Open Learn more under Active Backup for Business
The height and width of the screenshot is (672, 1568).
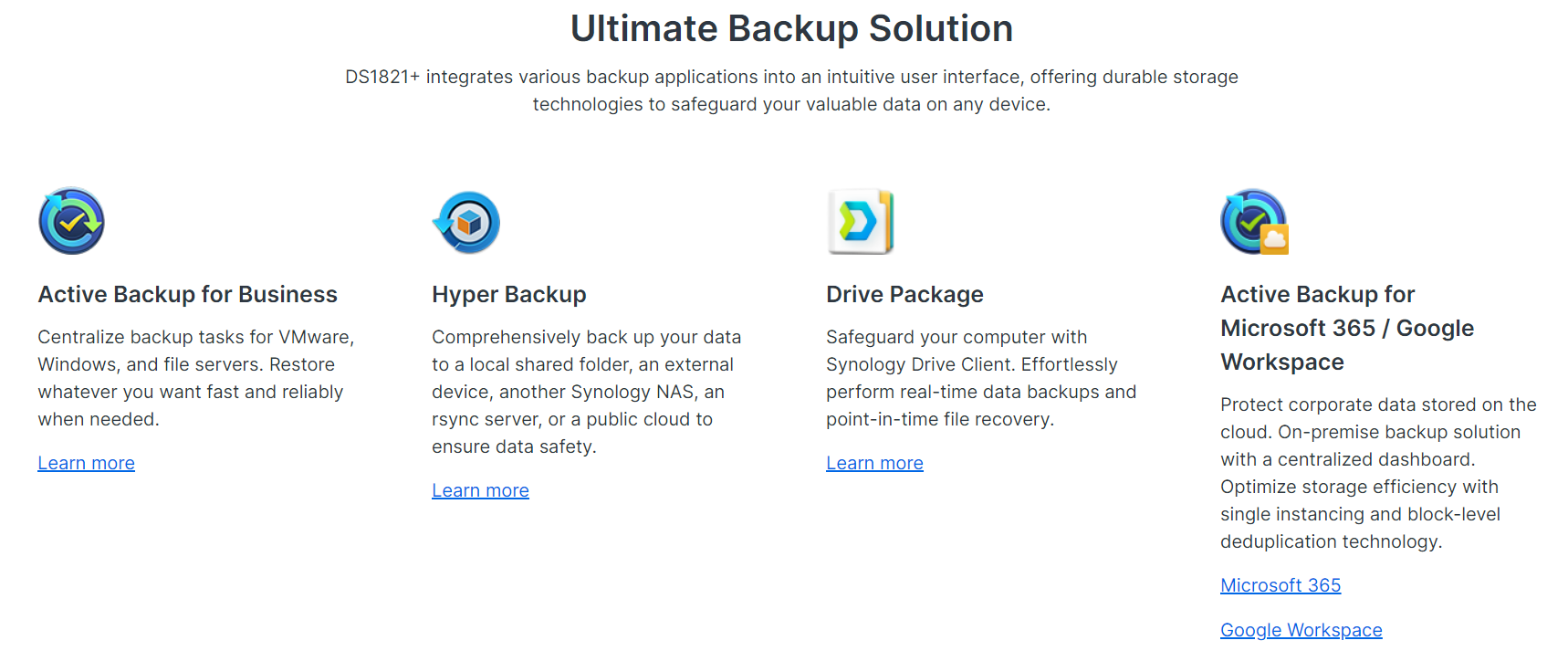pos(86,463)
